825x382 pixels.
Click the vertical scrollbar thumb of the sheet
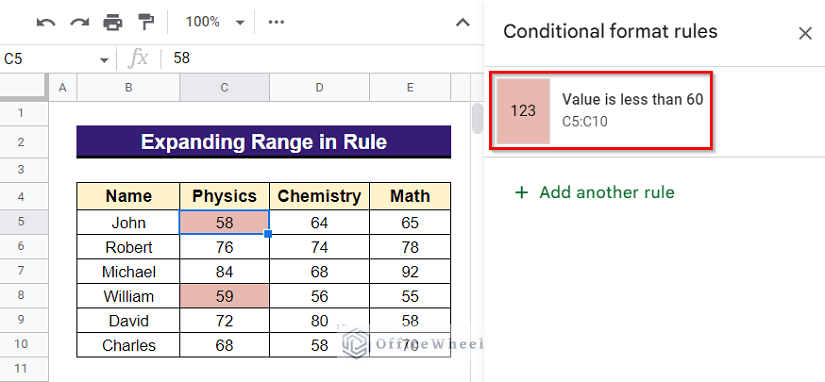click(x=477, y=118)
